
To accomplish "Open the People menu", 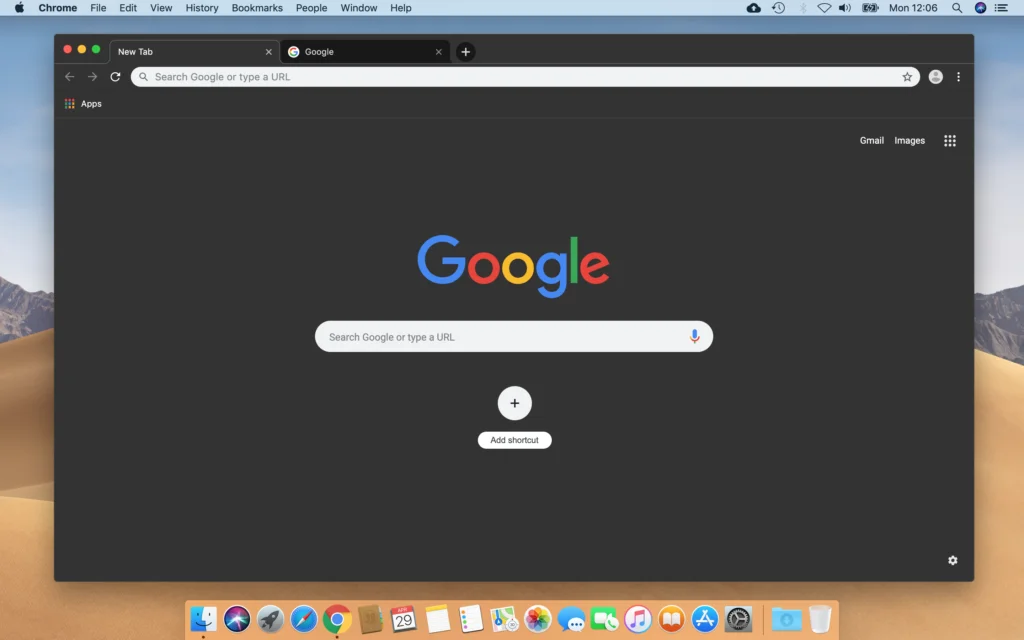I will pos(312,8).
